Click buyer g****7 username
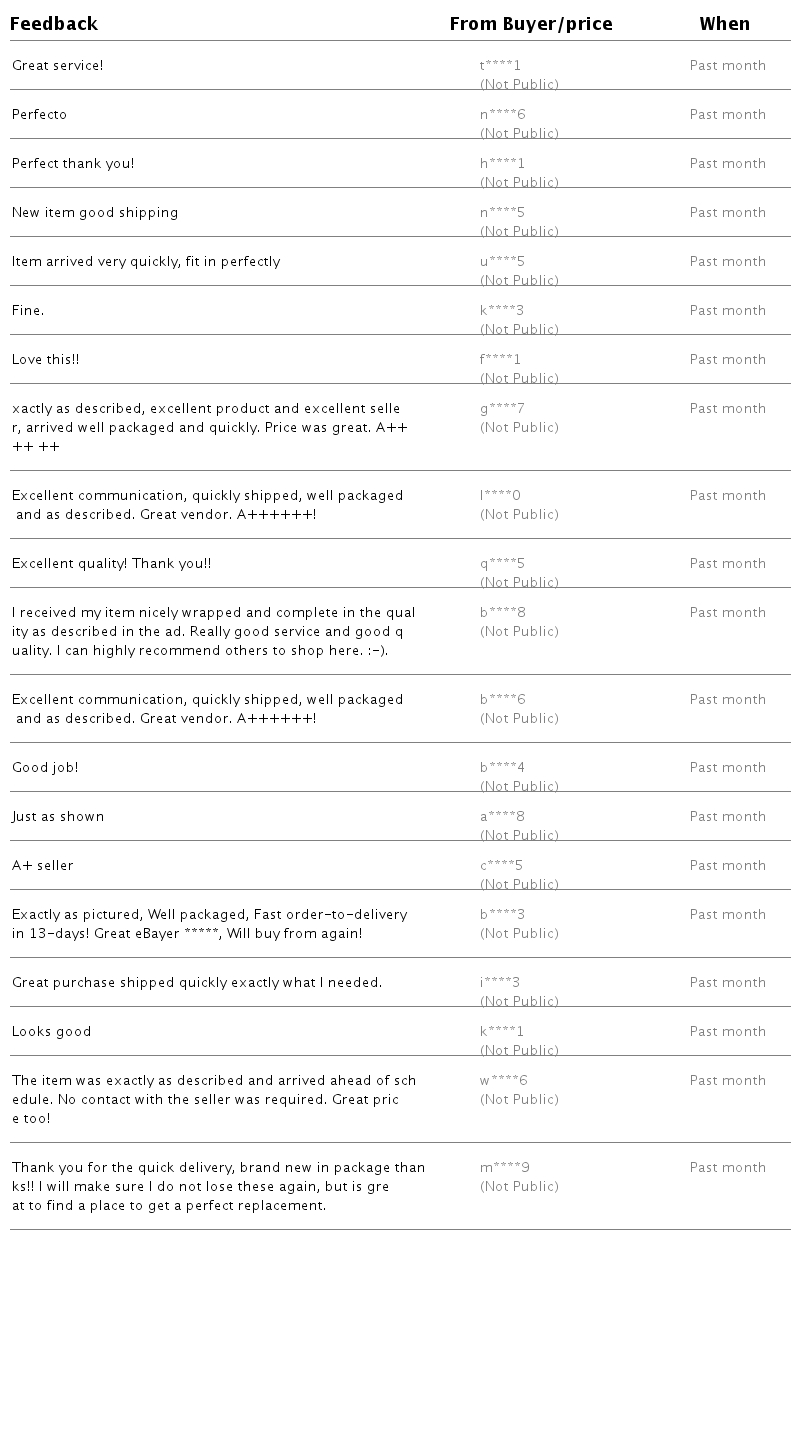Image resolution: width=800 pixels, height=1452 pixels. [502, 409]
